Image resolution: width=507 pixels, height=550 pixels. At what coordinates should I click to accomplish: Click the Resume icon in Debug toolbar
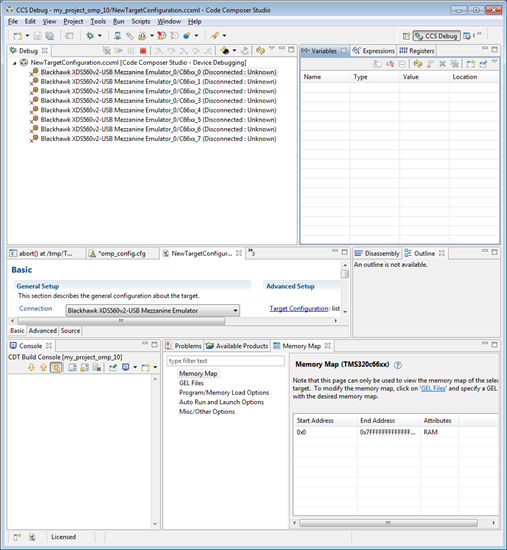click(119, 51)
